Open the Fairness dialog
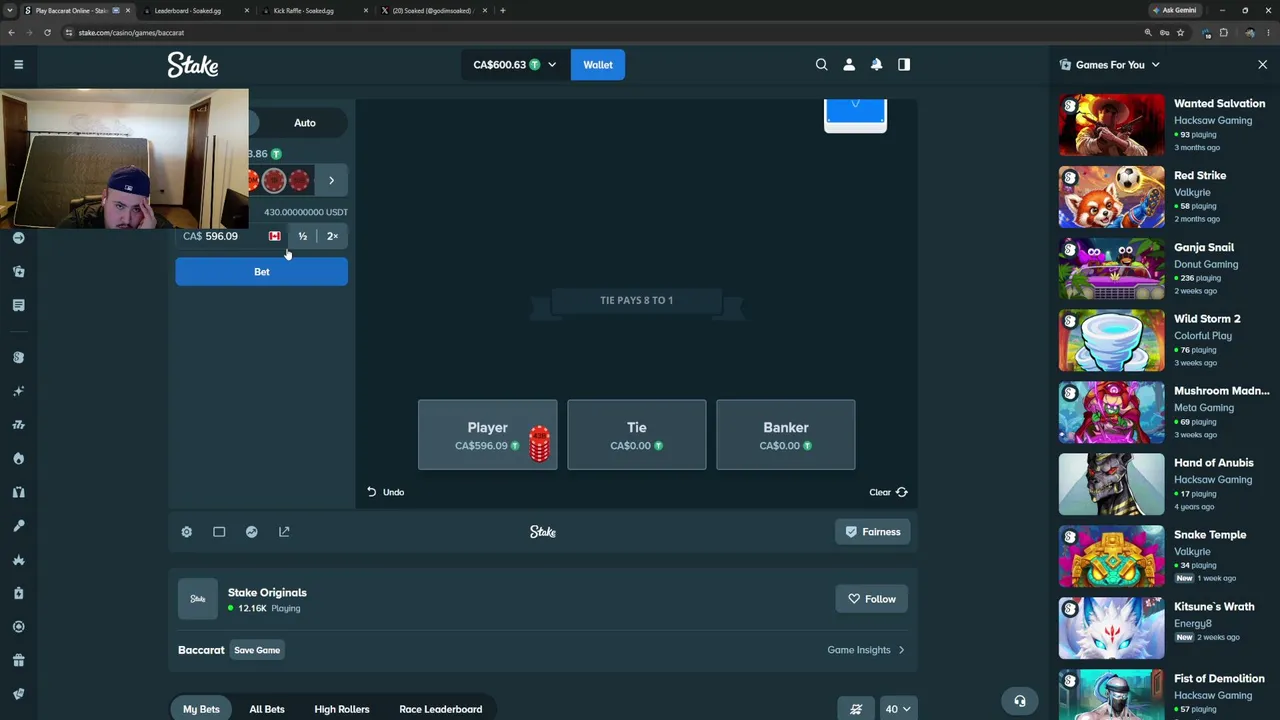 (872, 532)
